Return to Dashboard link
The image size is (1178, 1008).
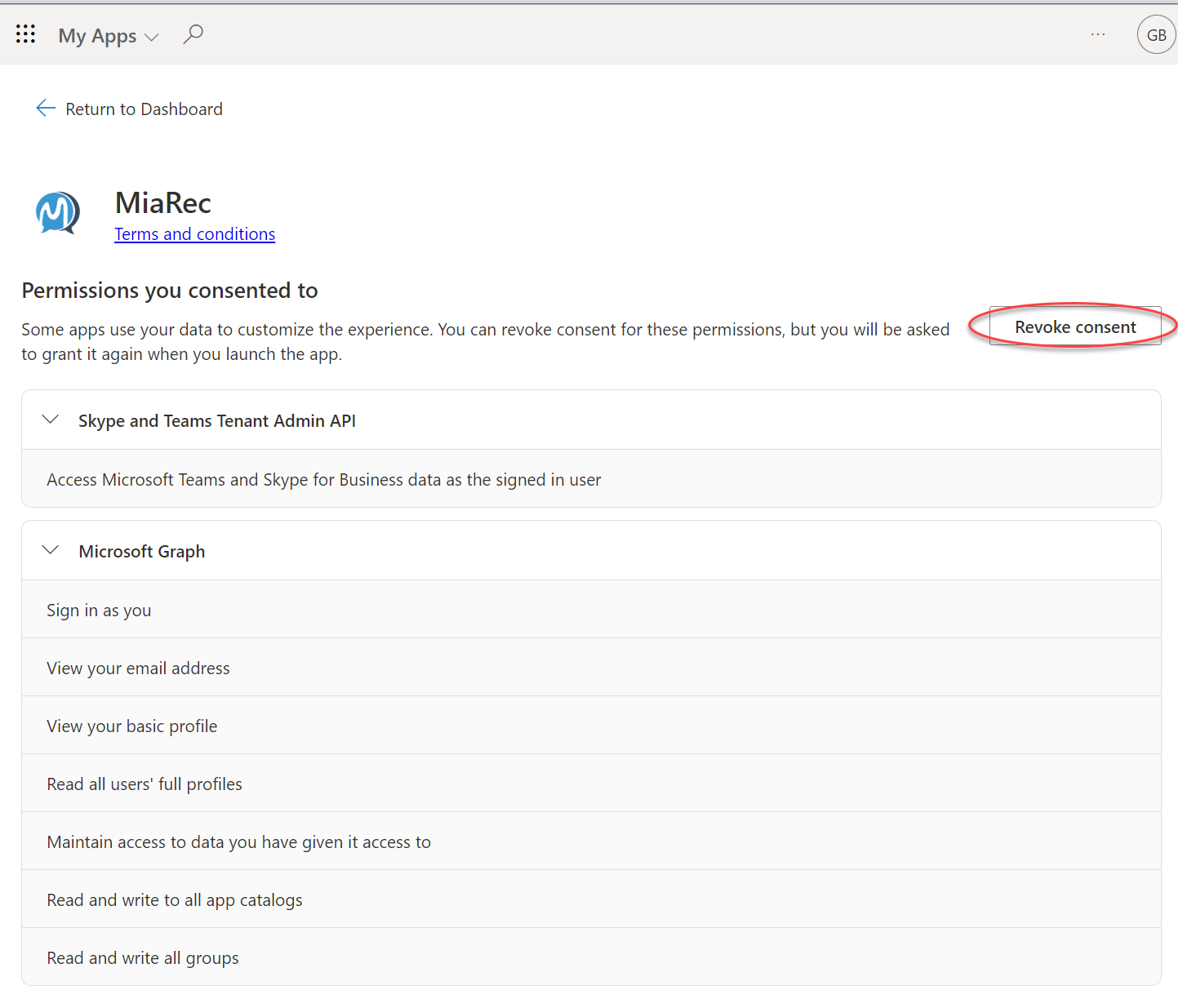[x=144, y=109]
